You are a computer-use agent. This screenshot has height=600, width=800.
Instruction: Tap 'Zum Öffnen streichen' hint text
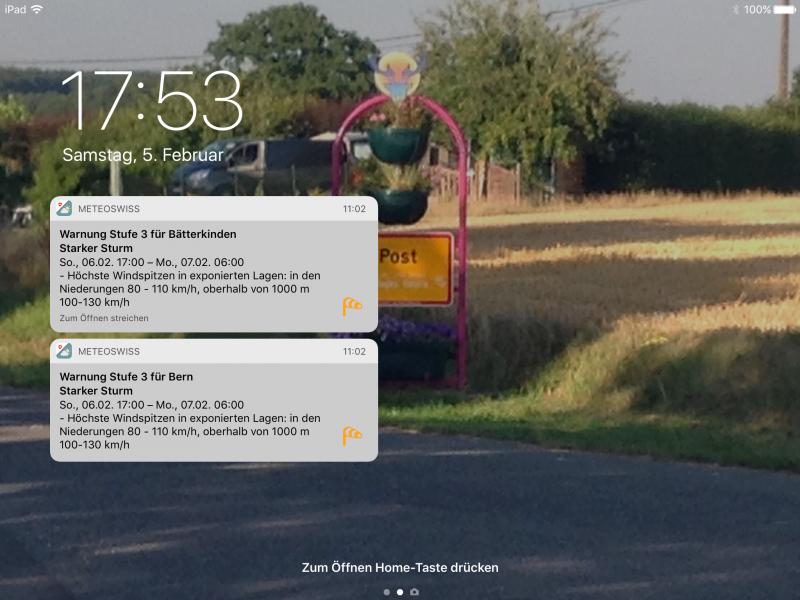[x=104, y=318]
